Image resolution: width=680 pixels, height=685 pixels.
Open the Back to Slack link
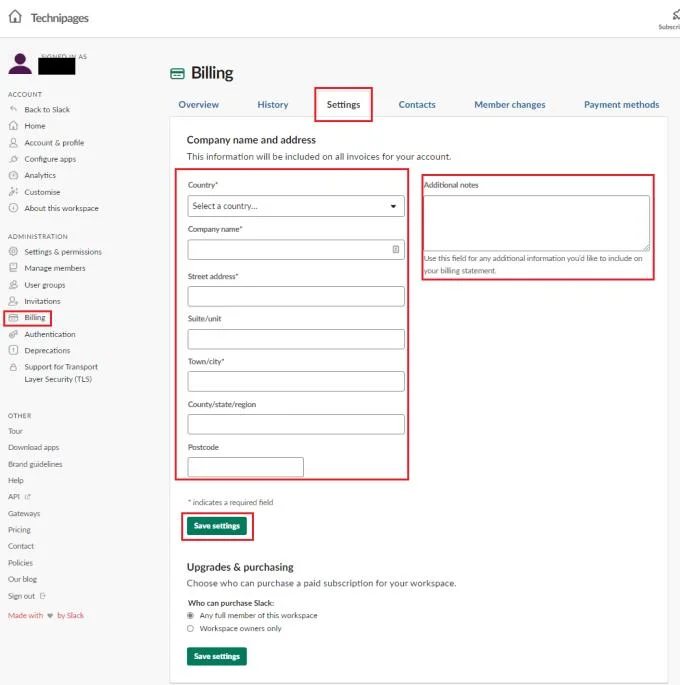click(x=47, y=109)
